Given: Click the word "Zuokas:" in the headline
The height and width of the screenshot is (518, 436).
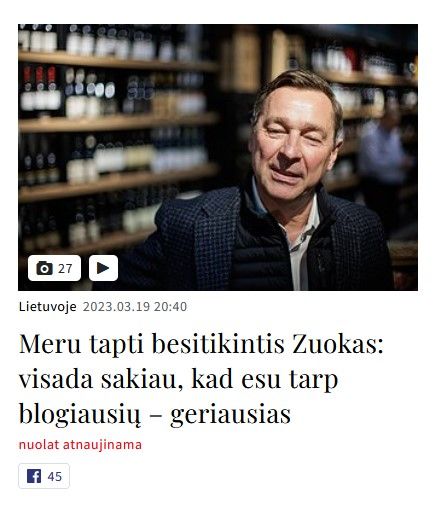Looking at the screenshot, I should [x=338, y=344].
